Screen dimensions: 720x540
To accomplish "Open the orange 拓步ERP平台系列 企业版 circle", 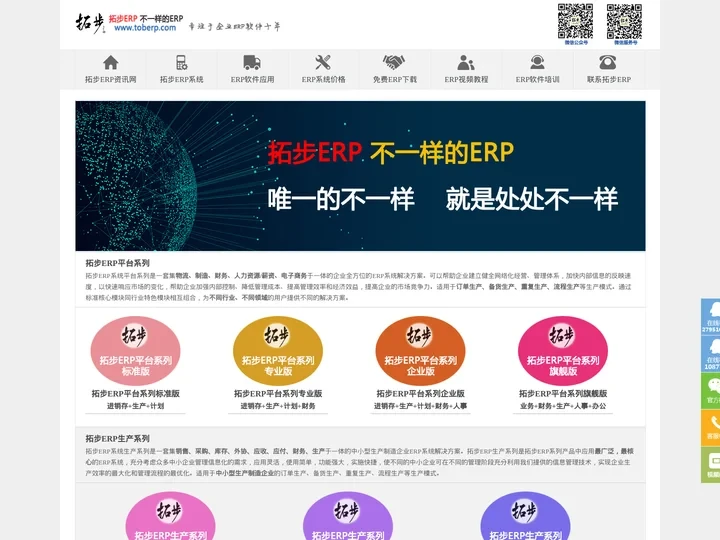I will click(x=421, y=350).
